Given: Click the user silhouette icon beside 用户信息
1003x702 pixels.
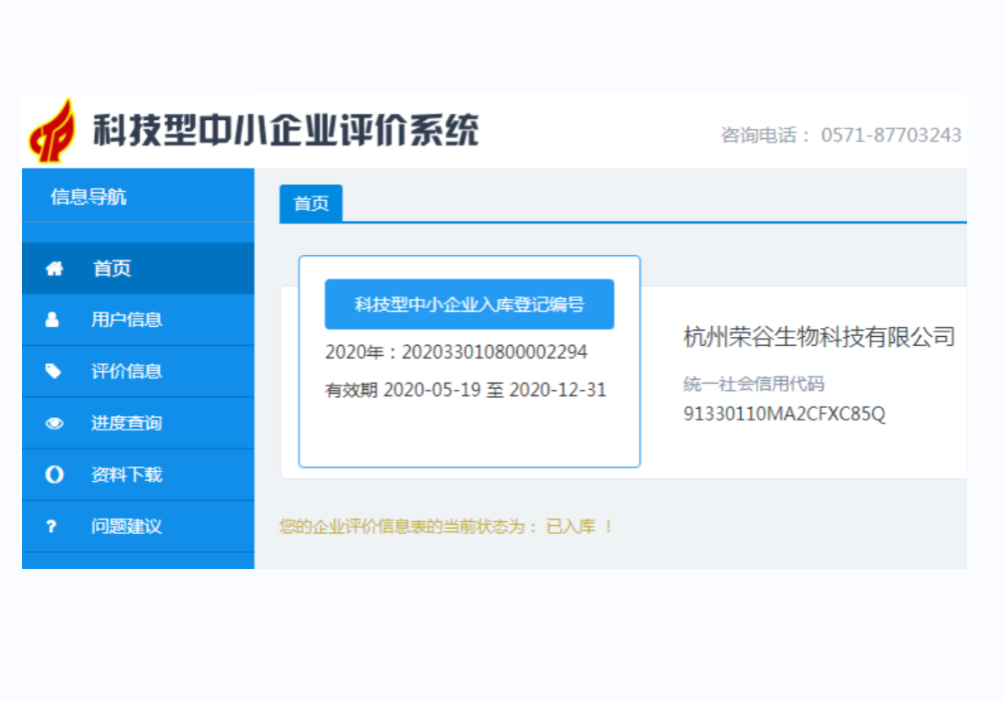Looking at the screenshot, I should 52,319.
